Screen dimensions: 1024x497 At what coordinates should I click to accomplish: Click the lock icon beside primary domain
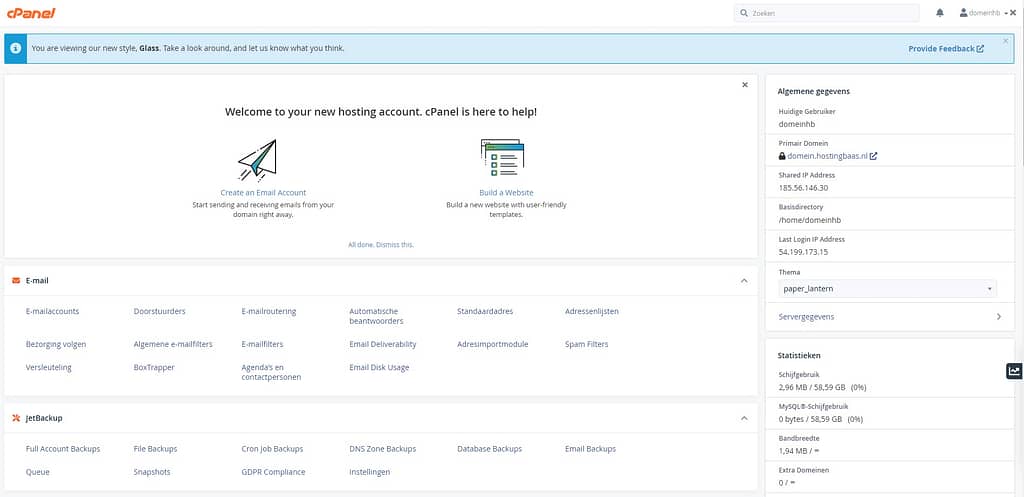point(782,156)
